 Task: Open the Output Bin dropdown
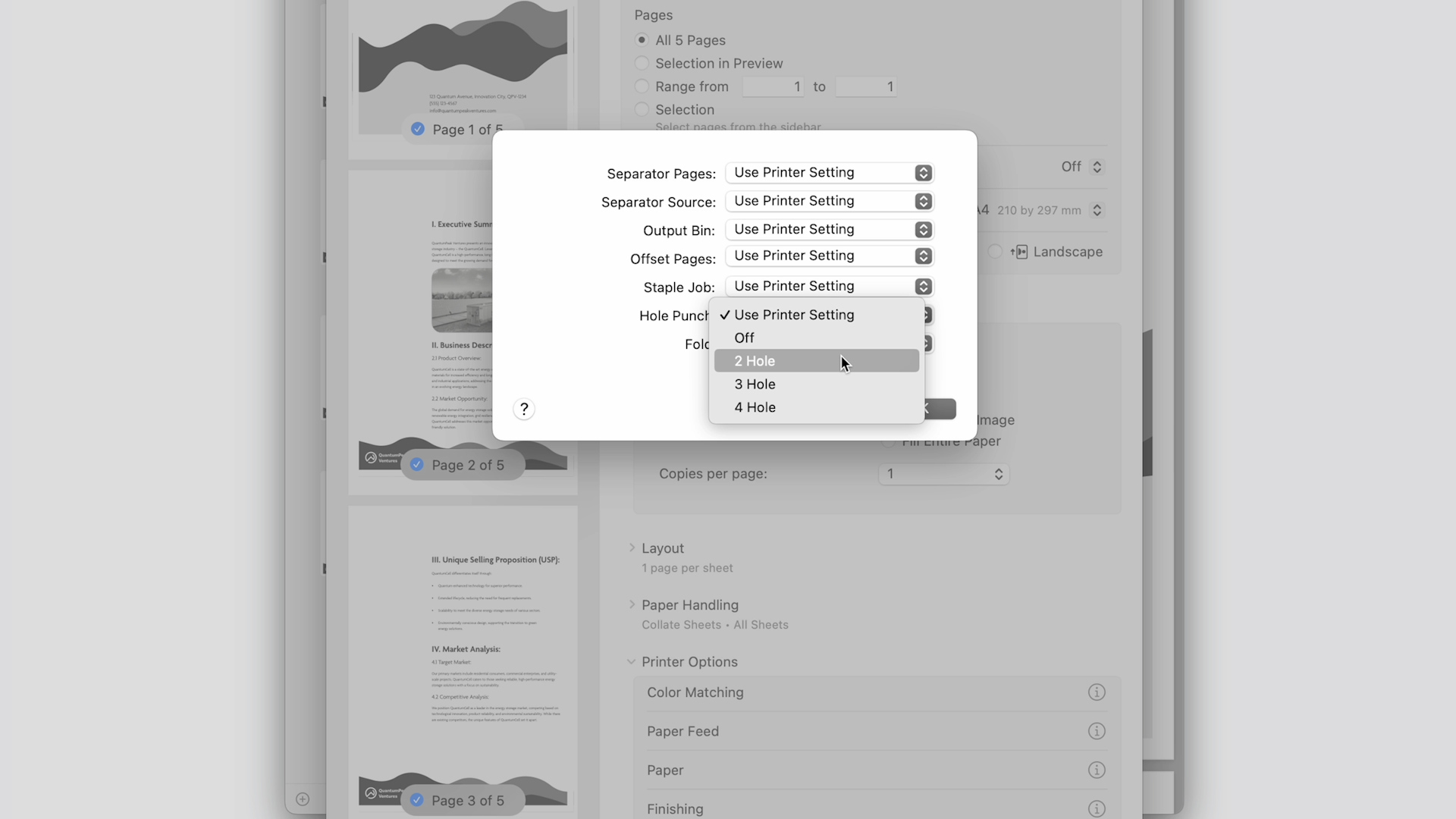(829, 229)
